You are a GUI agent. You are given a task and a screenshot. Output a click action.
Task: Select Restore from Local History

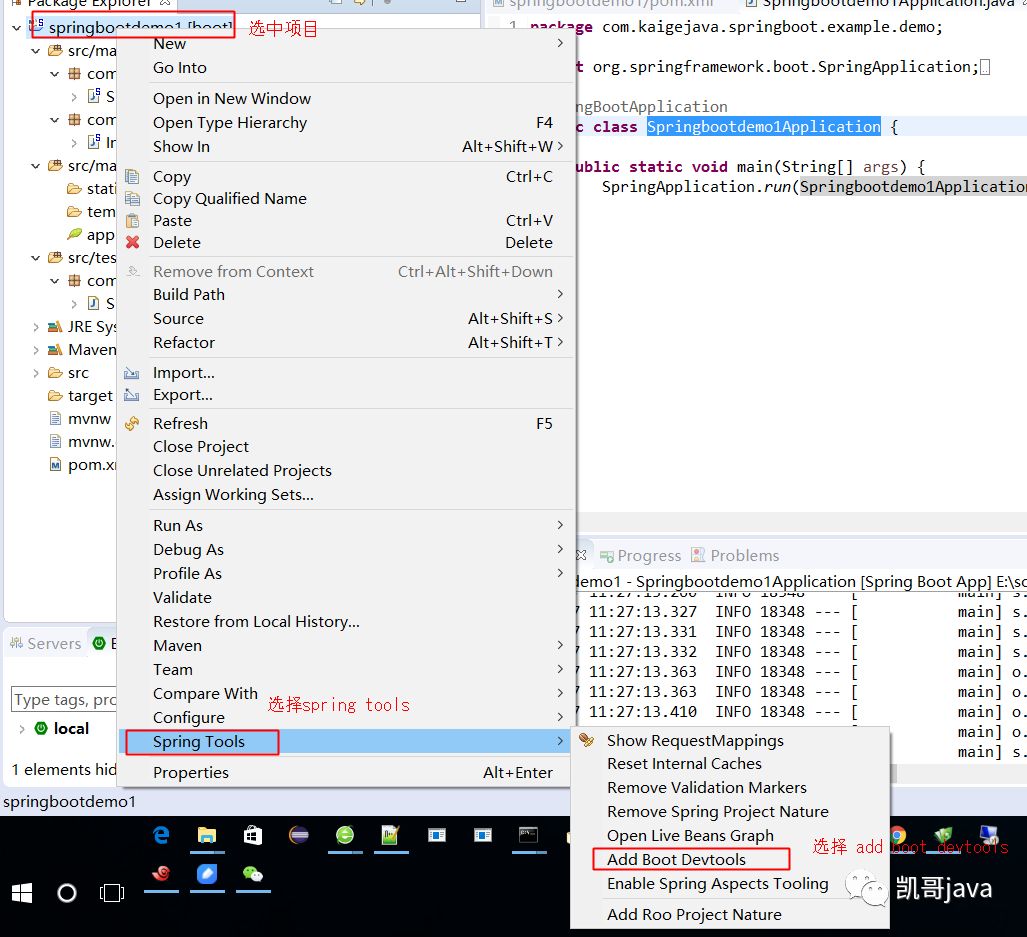(256, 621)
